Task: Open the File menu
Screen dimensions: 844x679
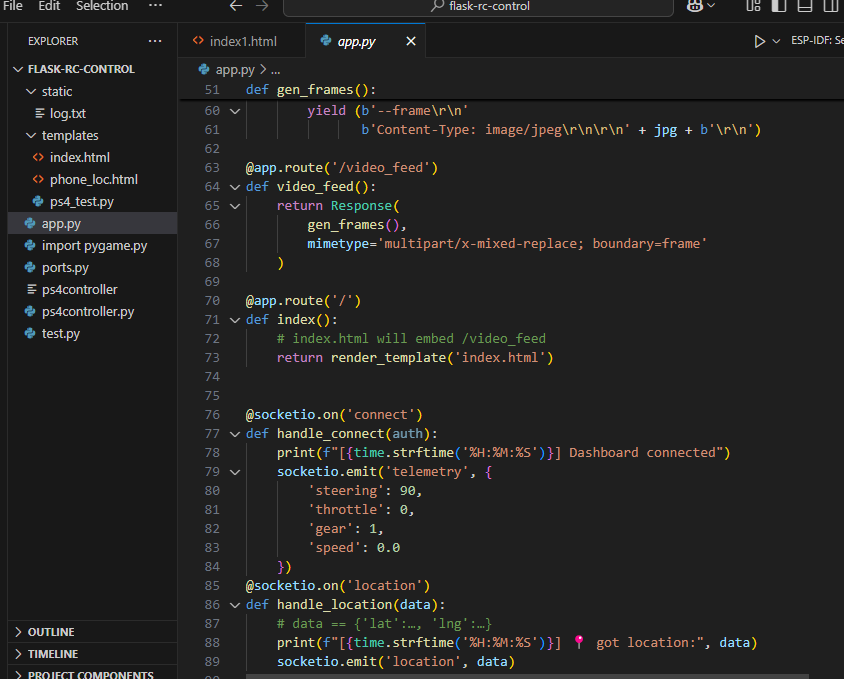Action: [13, 6]
